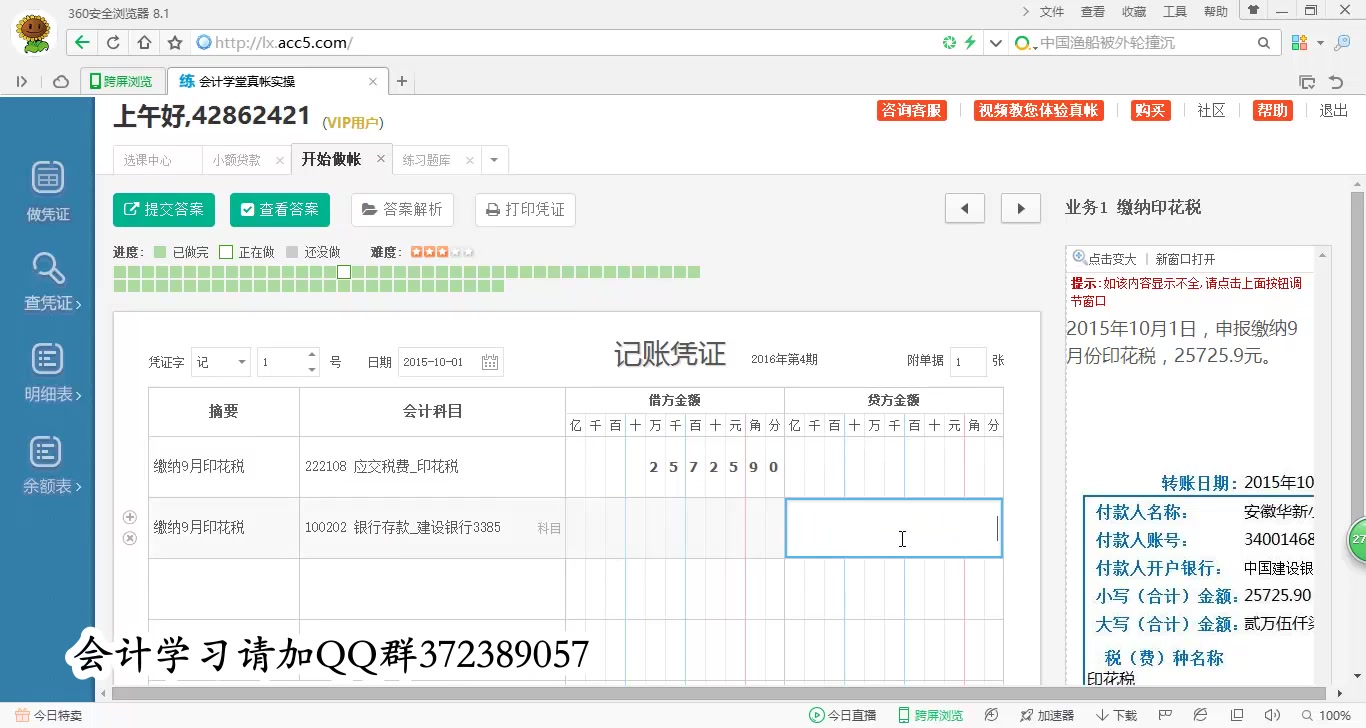Select 做凭证 in the left sidebar

click(46, 190)
